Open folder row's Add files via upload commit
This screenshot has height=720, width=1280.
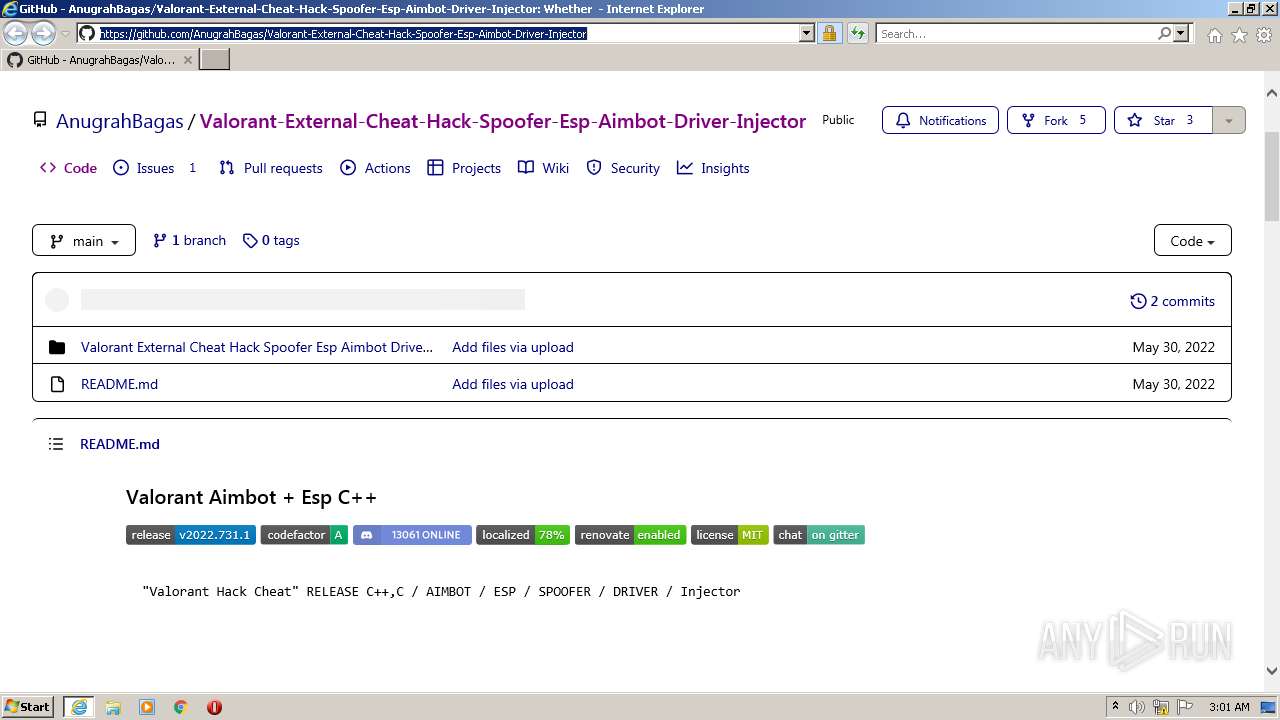513,347
